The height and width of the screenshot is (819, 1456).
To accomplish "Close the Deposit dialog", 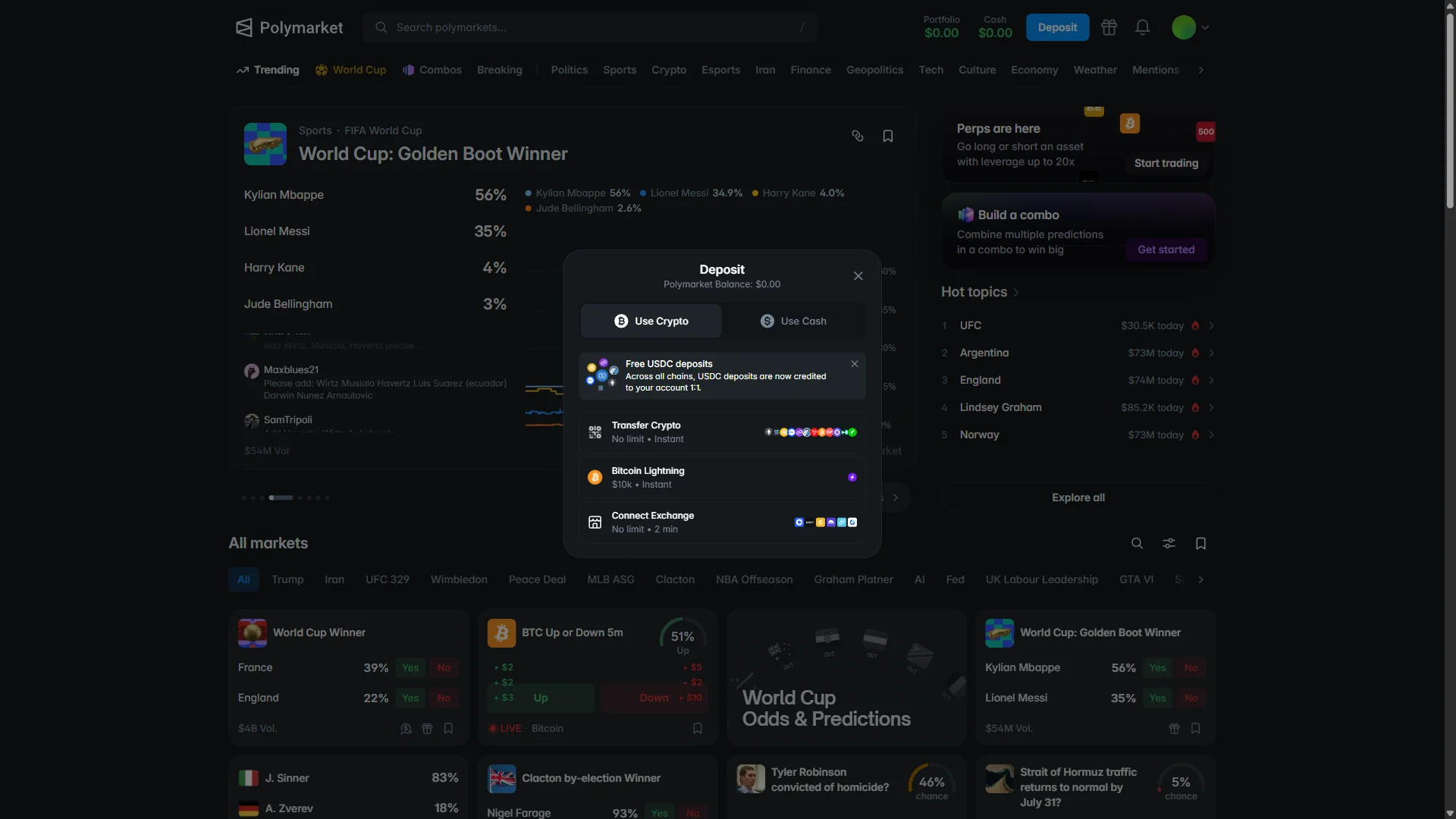I will (858, 276).
